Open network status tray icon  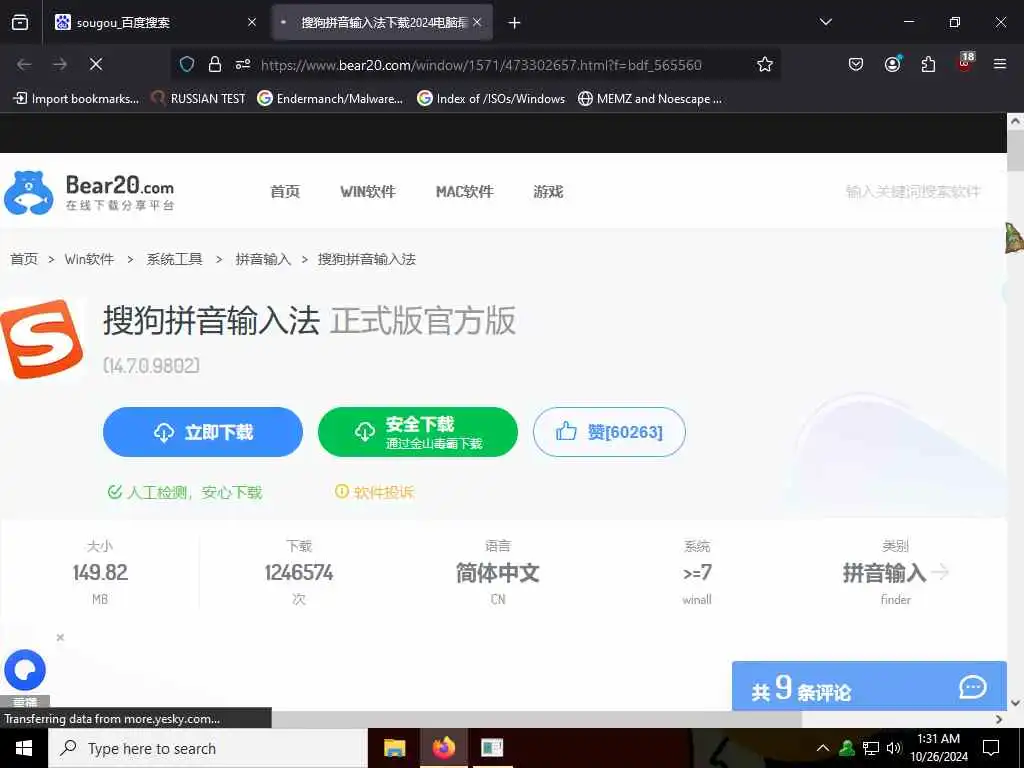pyautogui.click(x=871, y=748)
